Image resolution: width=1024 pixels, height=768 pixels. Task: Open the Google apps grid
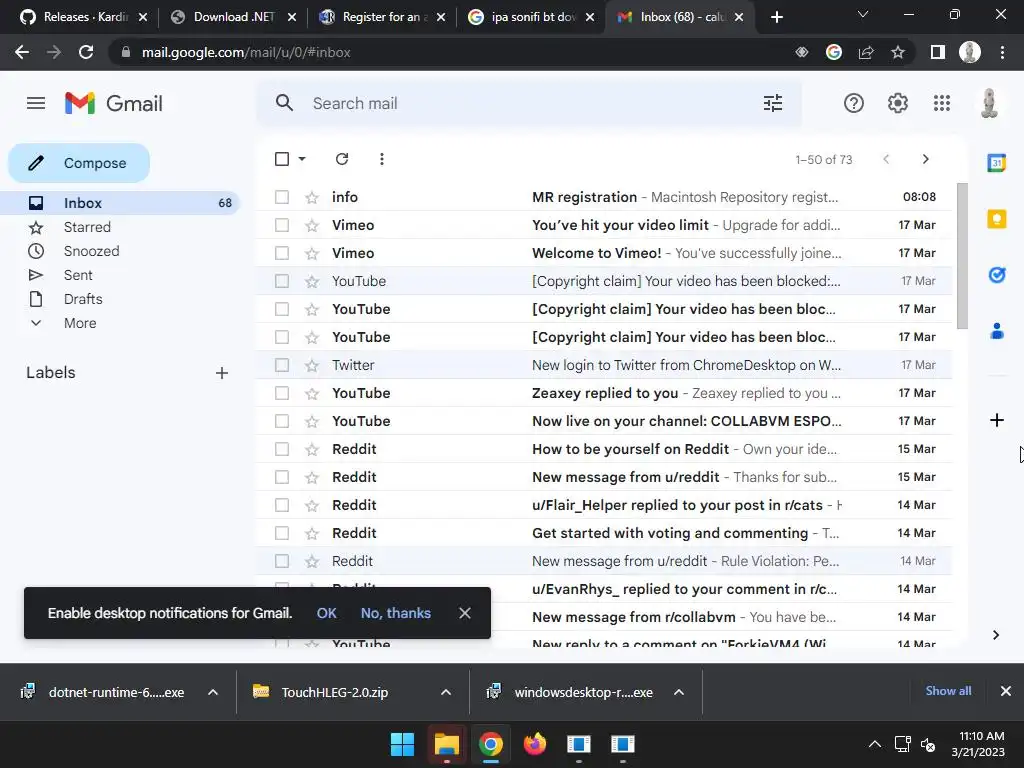[x=942, y=103]
